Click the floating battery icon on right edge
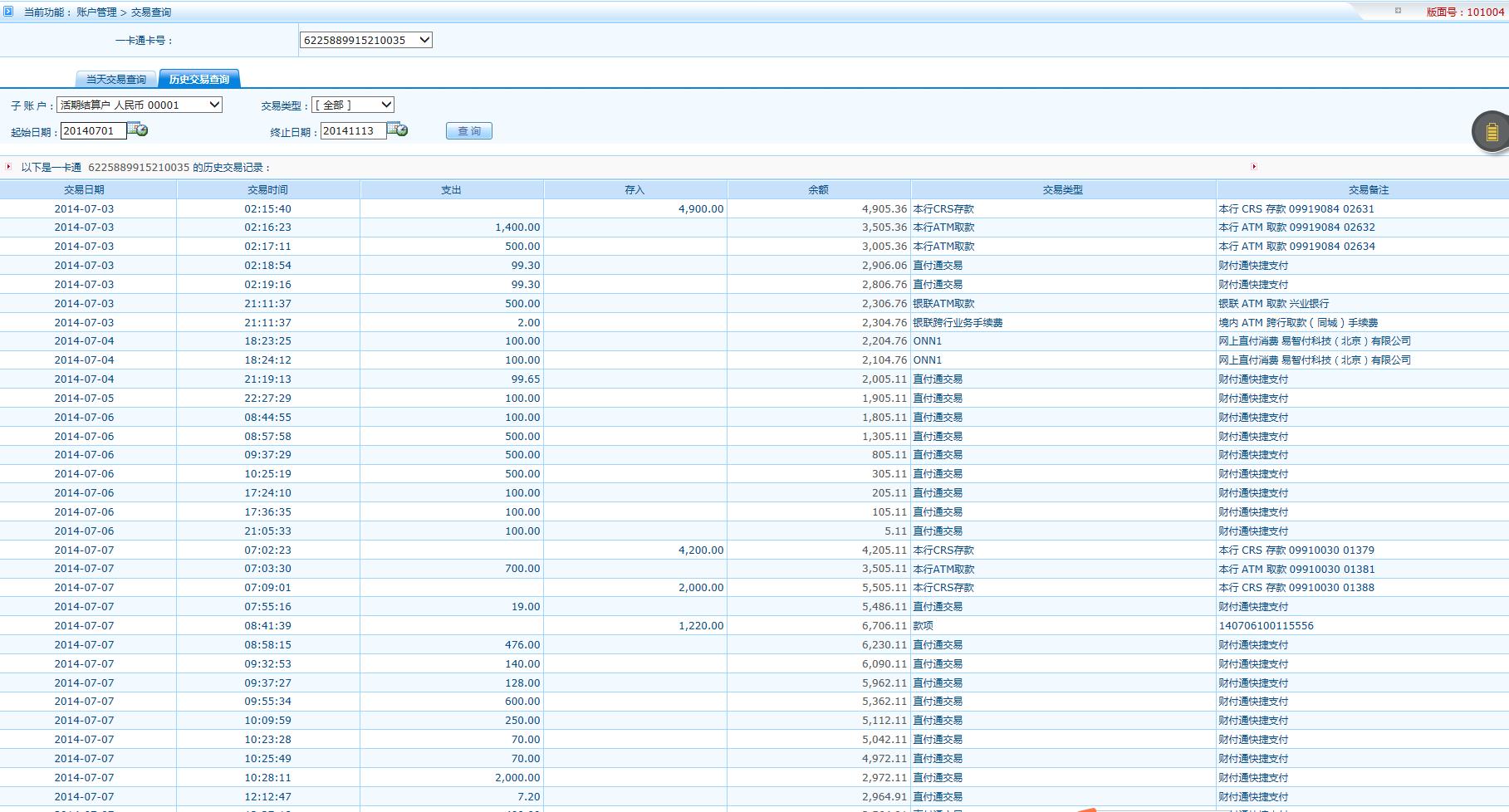The height and width of the screenshot is (812, 1509). (1491, 132)
